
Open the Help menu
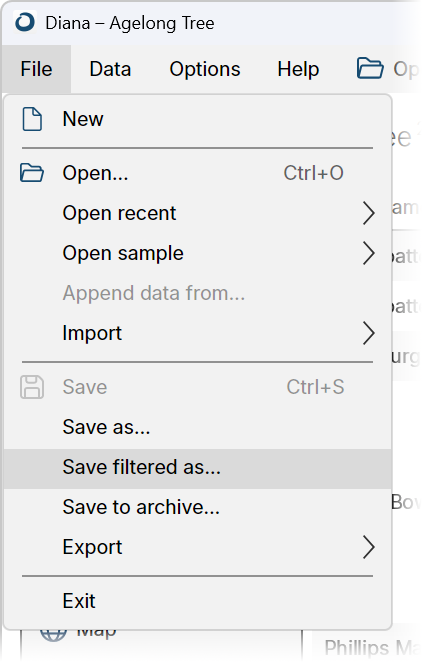298,69
